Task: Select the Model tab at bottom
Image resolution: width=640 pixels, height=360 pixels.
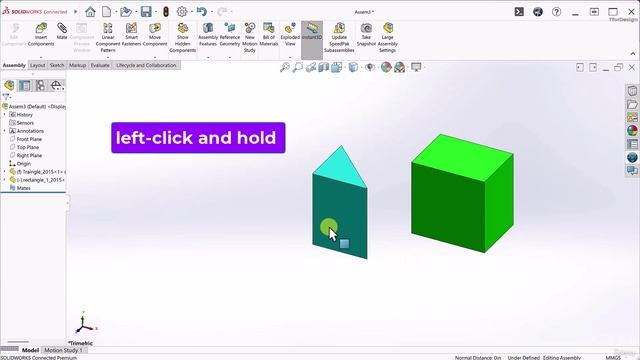Action: click(30, 350)
